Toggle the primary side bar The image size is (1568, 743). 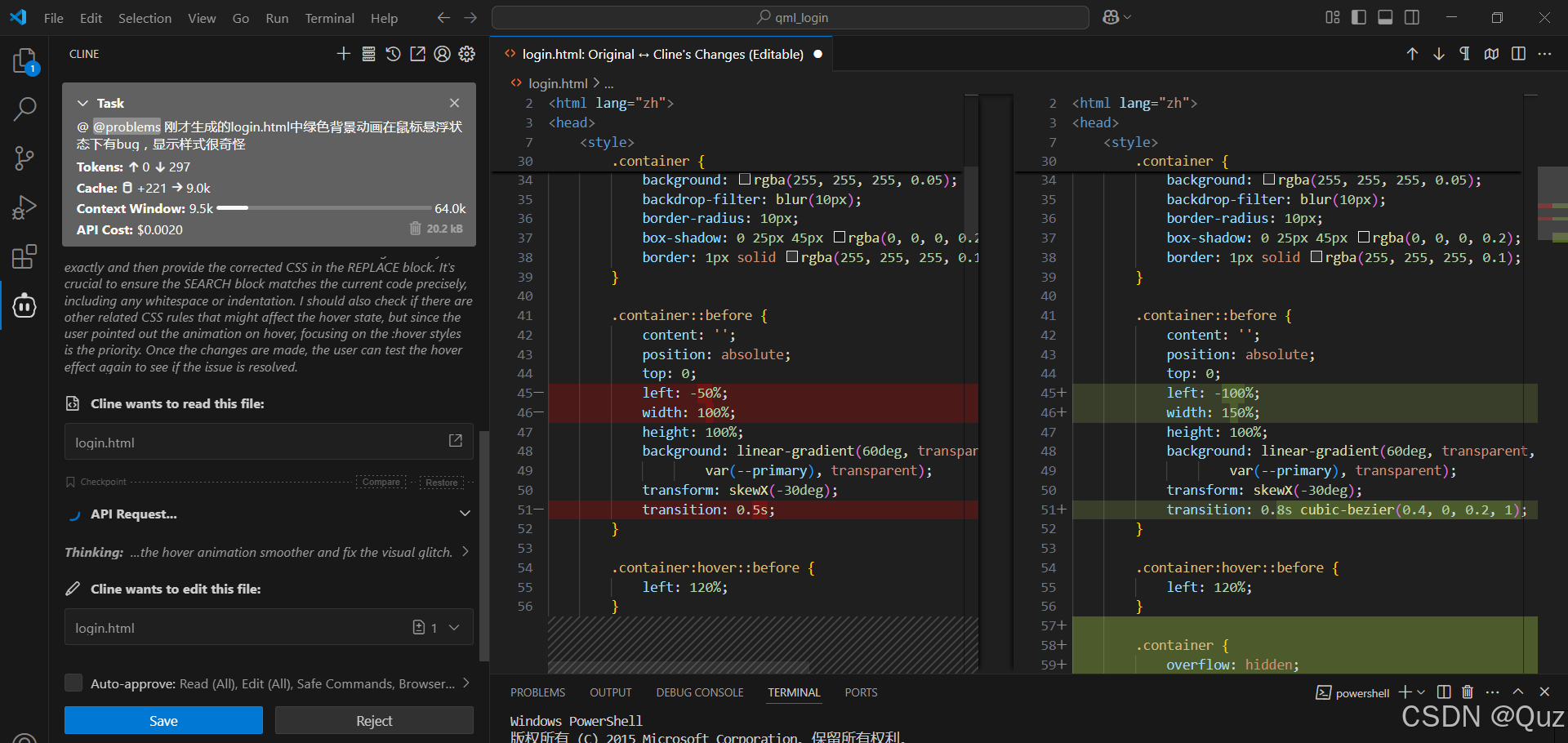click(1359, 17)
